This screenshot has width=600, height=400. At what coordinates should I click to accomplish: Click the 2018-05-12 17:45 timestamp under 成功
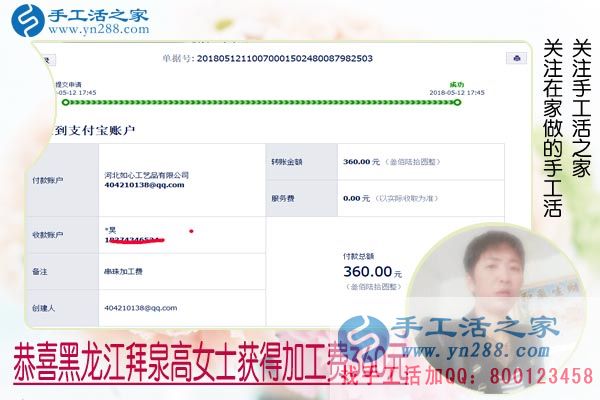click(x=457, y=93)
